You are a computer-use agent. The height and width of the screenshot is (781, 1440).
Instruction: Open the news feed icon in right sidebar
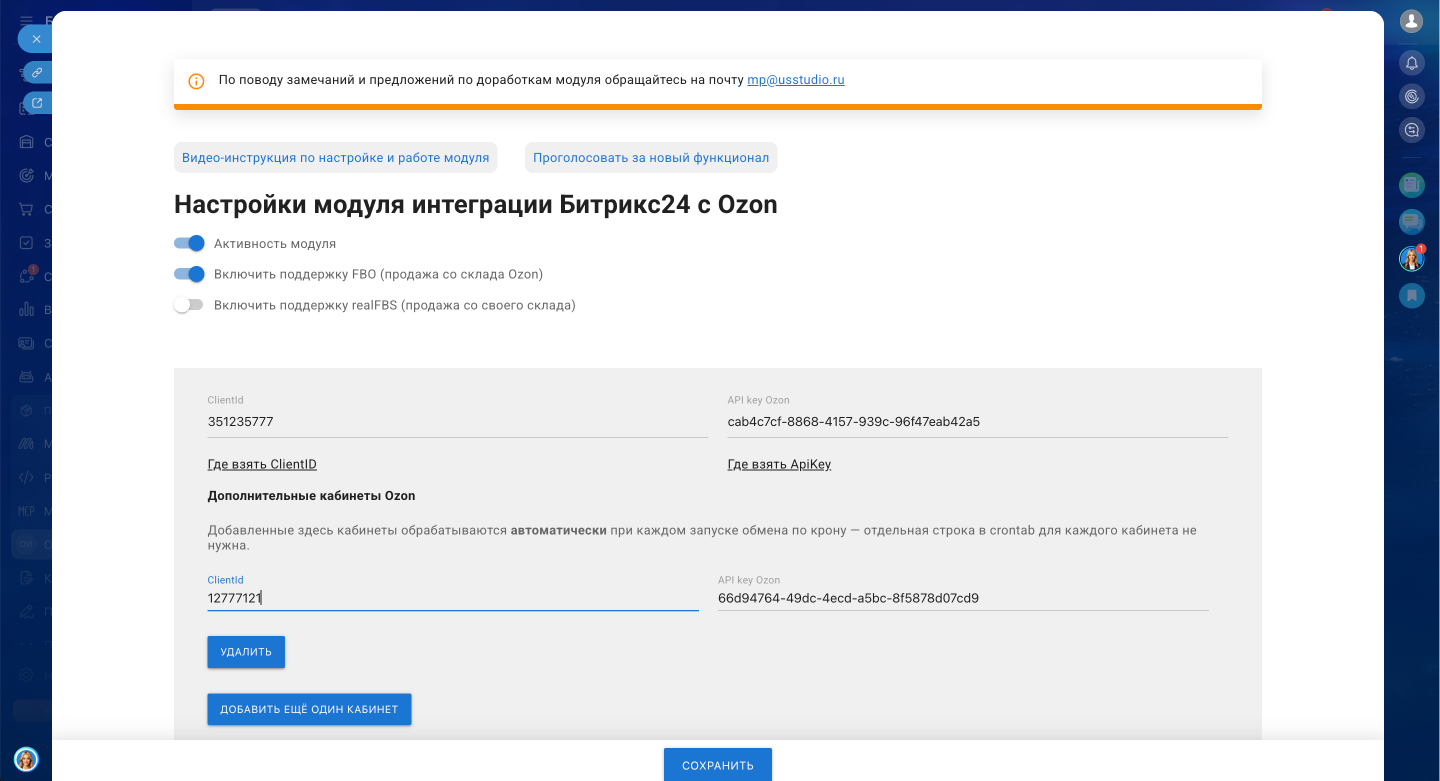[1411, 184]
